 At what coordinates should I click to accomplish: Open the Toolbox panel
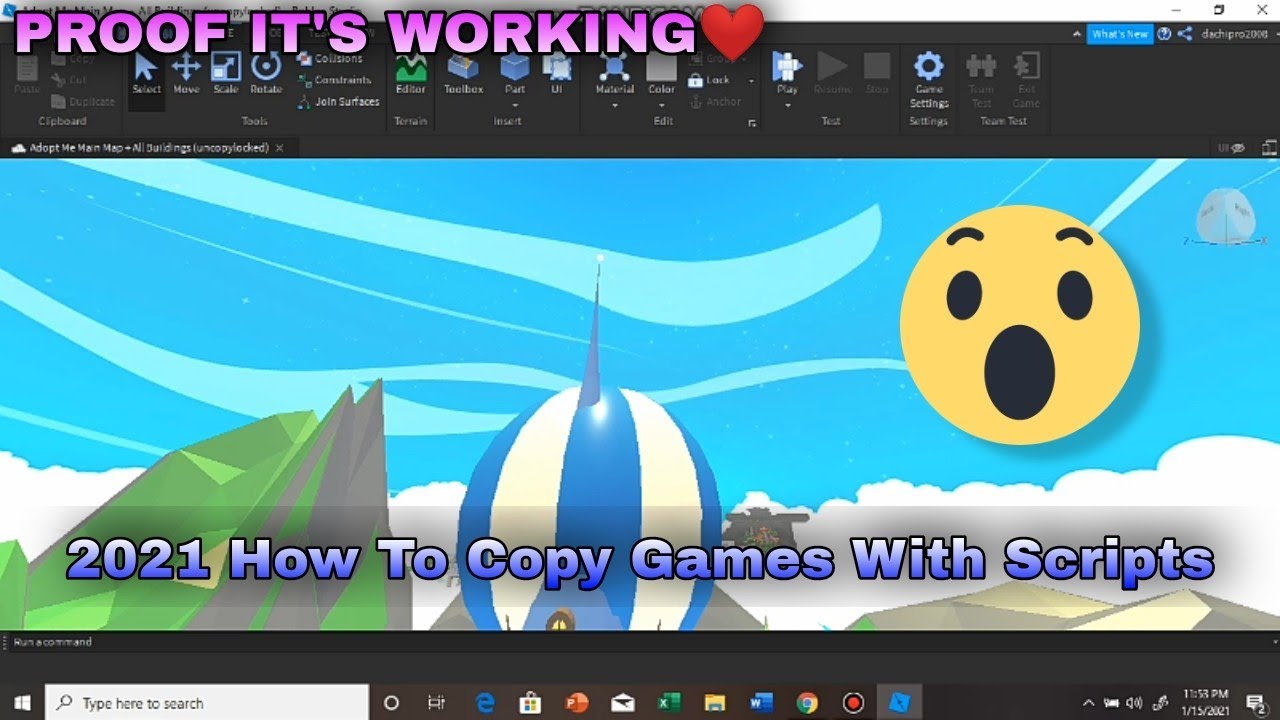click(x=463, y=73)
